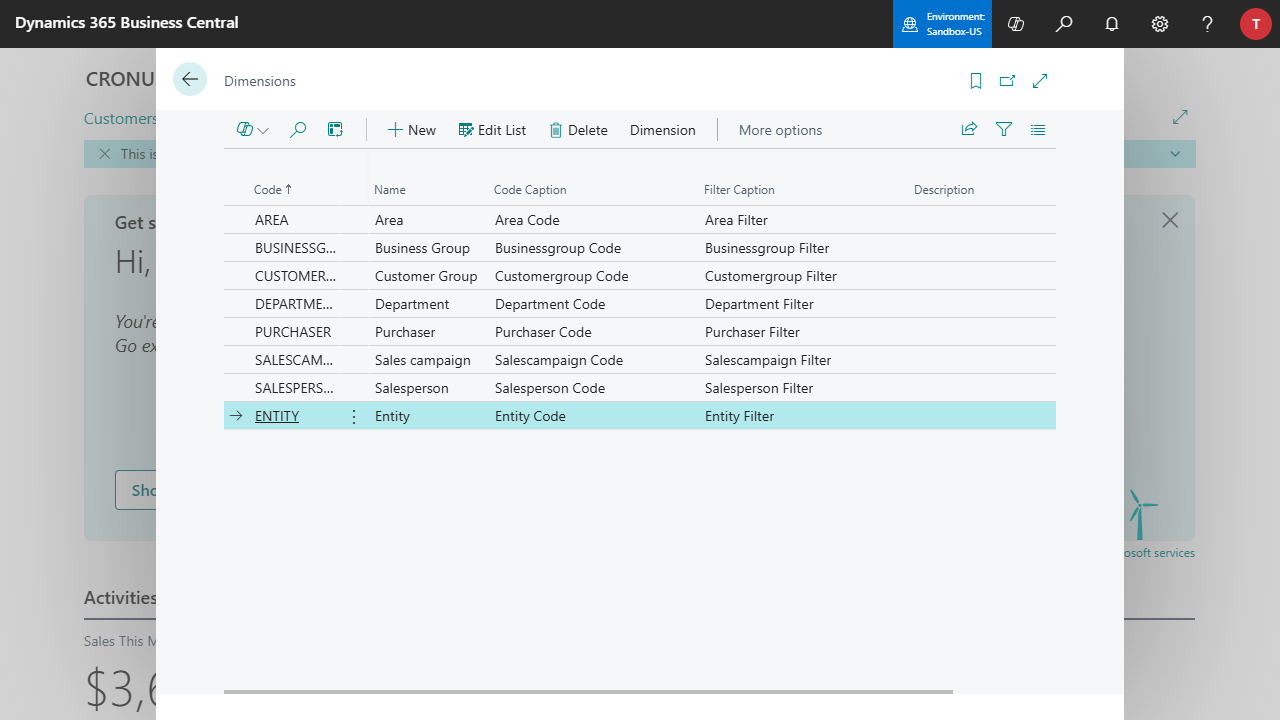Open the Dimension menu

(662, 130)
